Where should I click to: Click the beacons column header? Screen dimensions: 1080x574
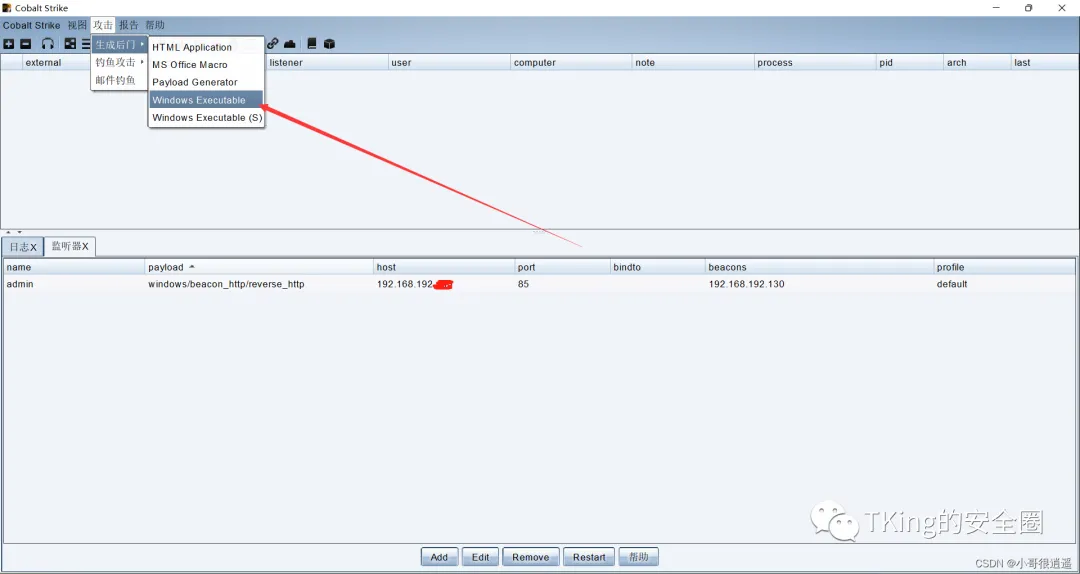pyautogui.click(x=820, y=267)
